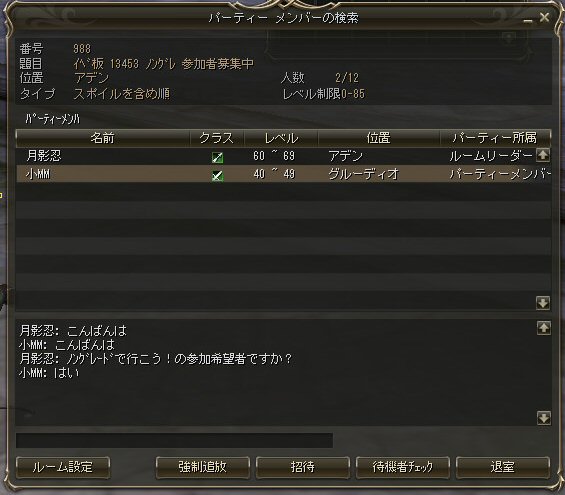565x495 pixels.
Task: Close the party member search window
Action: pos(544,17)
